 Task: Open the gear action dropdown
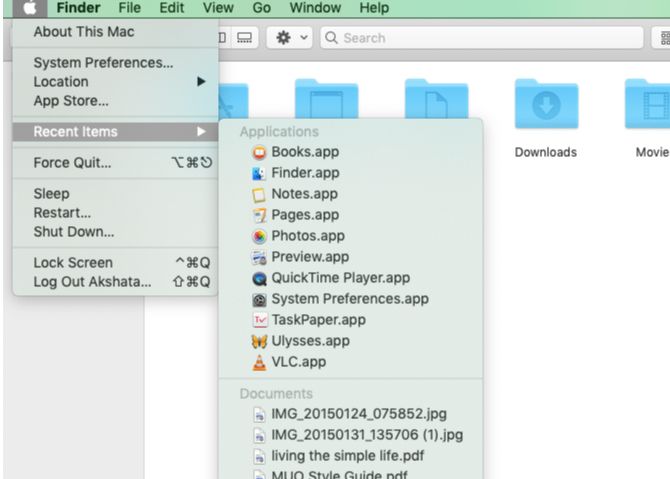coord(290,38)
